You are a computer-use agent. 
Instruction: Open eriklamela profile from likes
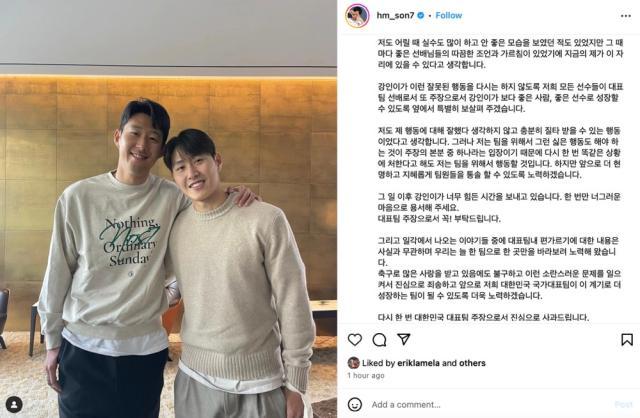click(x=418, y=363)
